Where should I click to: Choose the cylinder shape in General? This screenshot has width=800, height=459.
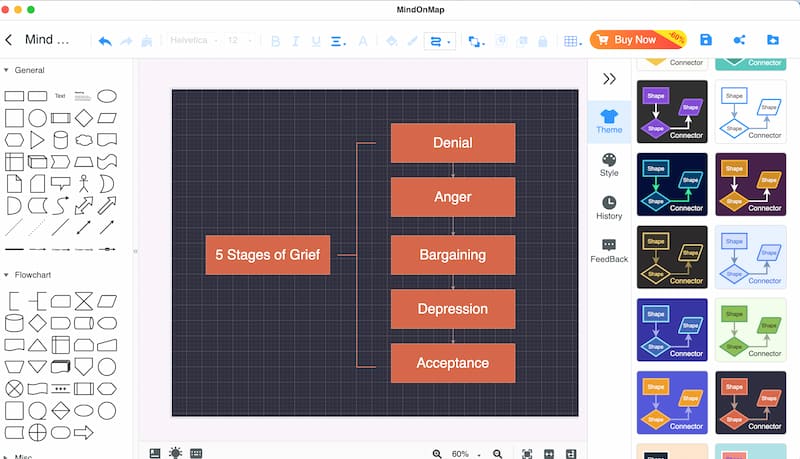(60, 140)
